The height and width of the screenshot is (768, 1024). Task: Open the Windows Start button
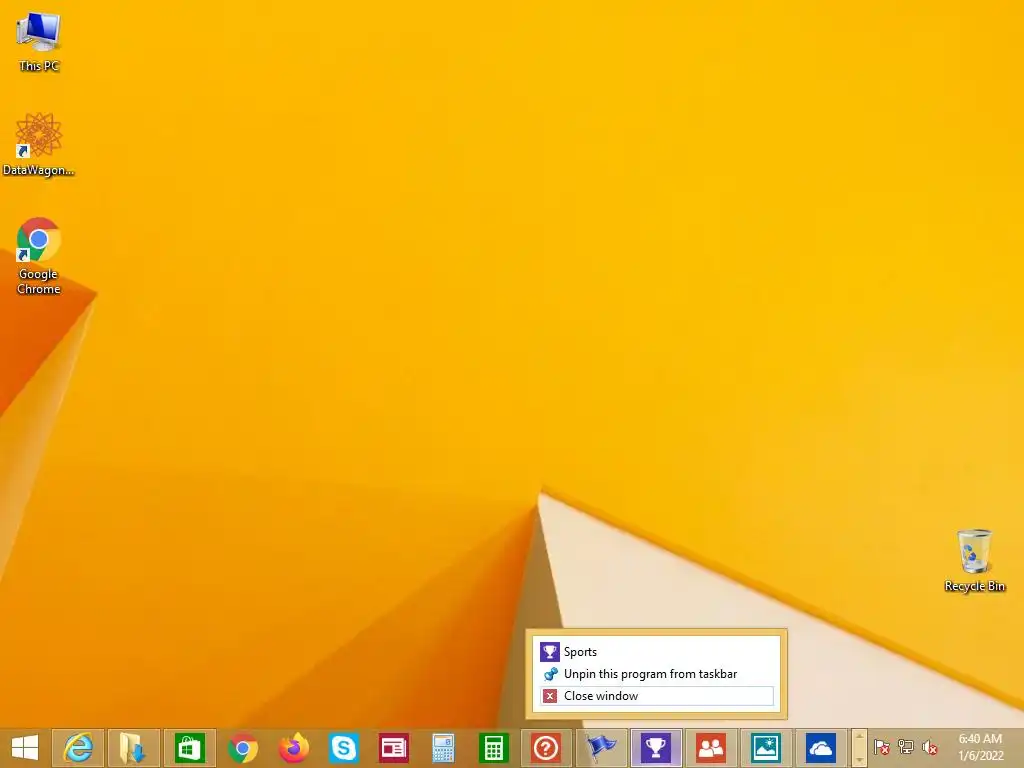(x=25, y=748)
